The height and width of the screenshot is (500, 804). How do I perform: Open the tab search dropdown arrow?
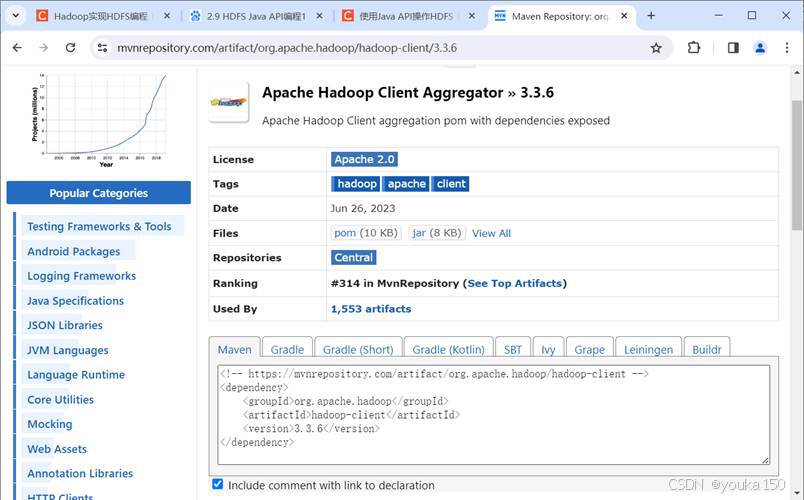[16, 16]
